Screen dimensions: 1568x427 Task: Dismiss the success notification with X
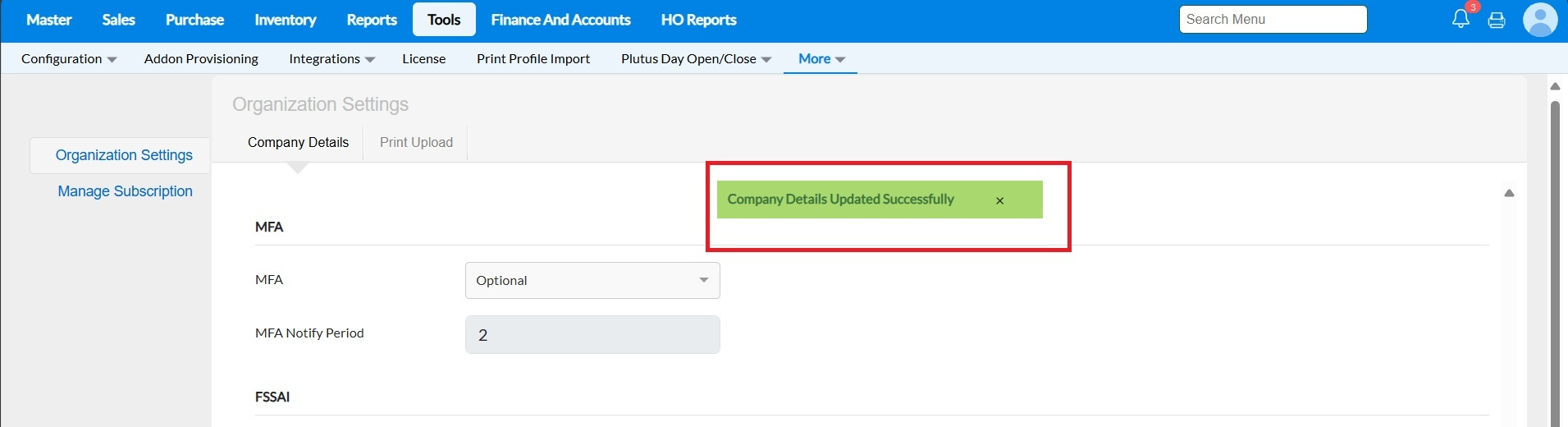[x=999, y=200]
